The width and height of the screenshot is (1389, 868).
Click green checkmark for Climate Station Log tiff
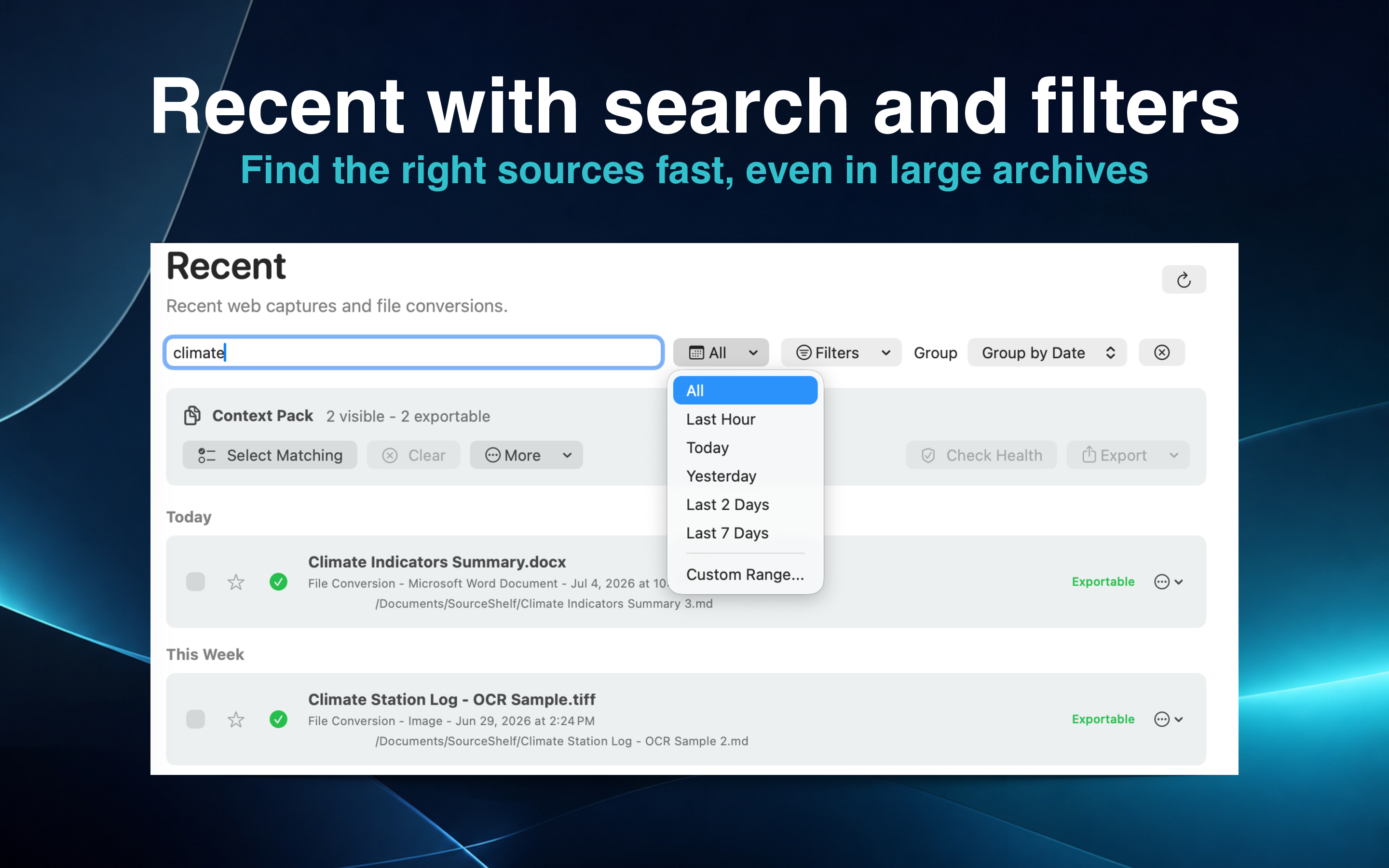pos(278,719)
